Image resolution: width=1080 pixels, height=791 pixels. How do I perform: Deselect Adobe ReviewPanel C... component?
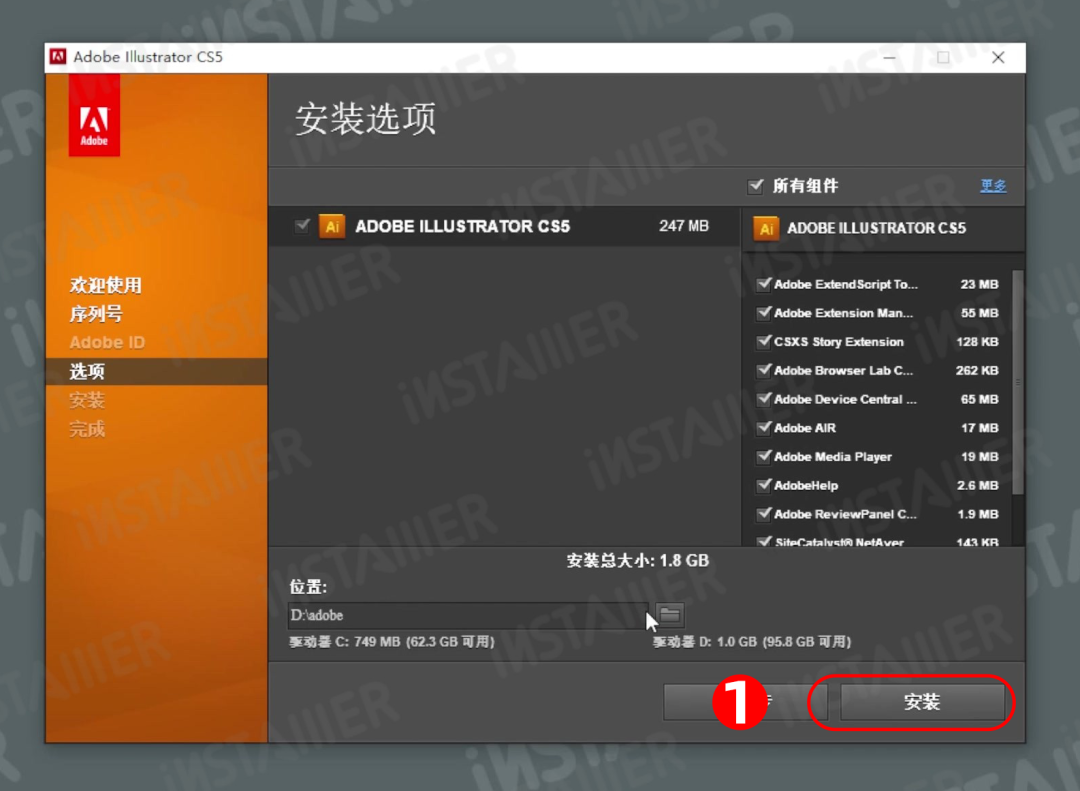point(763,515)
